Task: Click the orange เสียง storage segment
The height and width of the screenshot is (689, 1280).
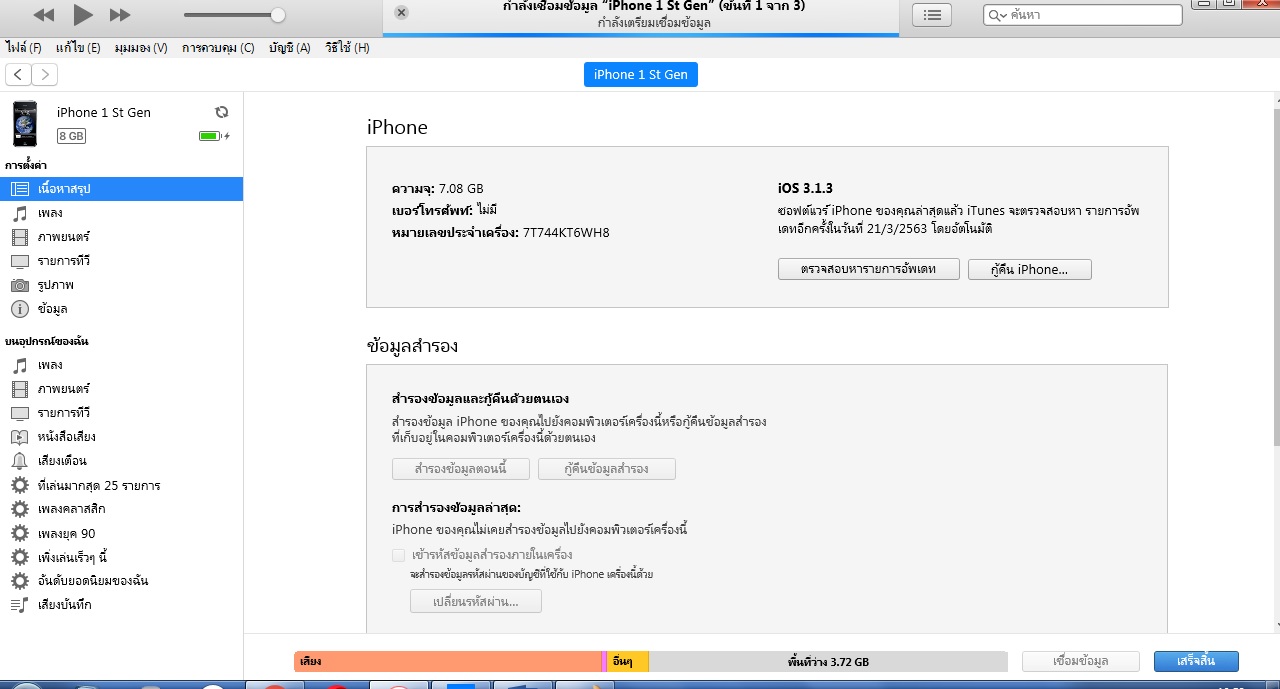Action: coord(447,661)
